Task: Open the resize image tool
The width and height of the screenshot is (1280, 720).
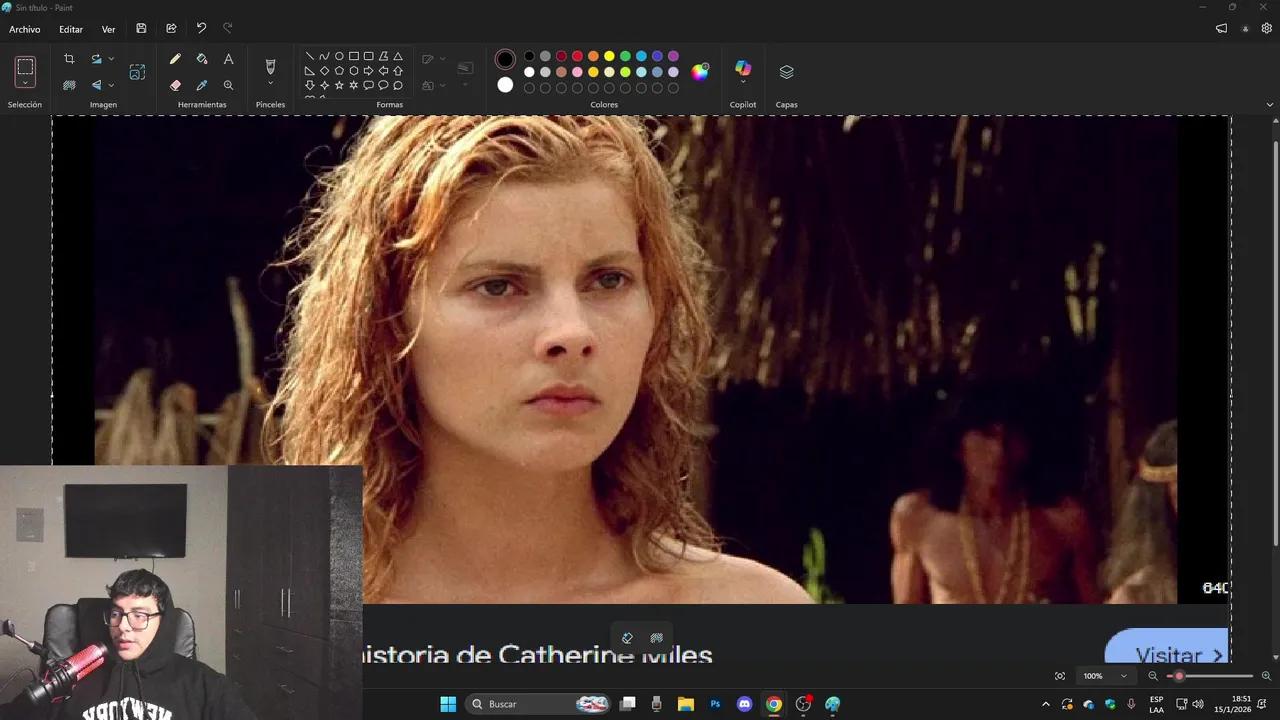Action: [137, 72]
